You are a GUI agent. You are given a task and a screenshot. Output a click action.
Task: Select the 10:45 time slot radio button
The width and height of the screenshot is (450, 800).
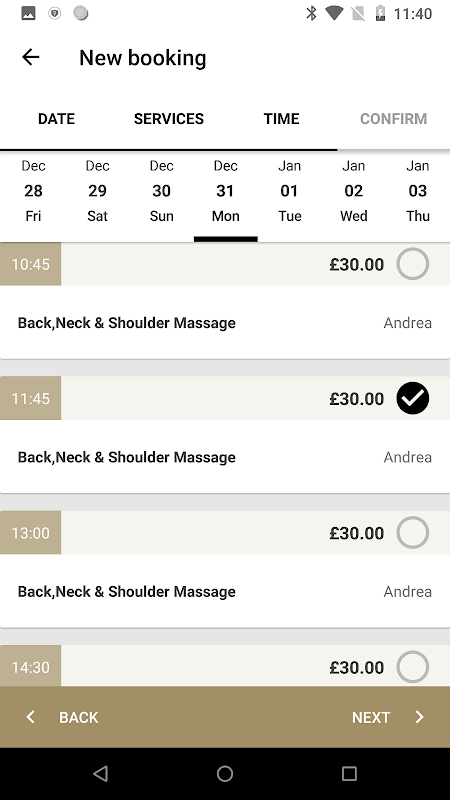coord(412,264)
